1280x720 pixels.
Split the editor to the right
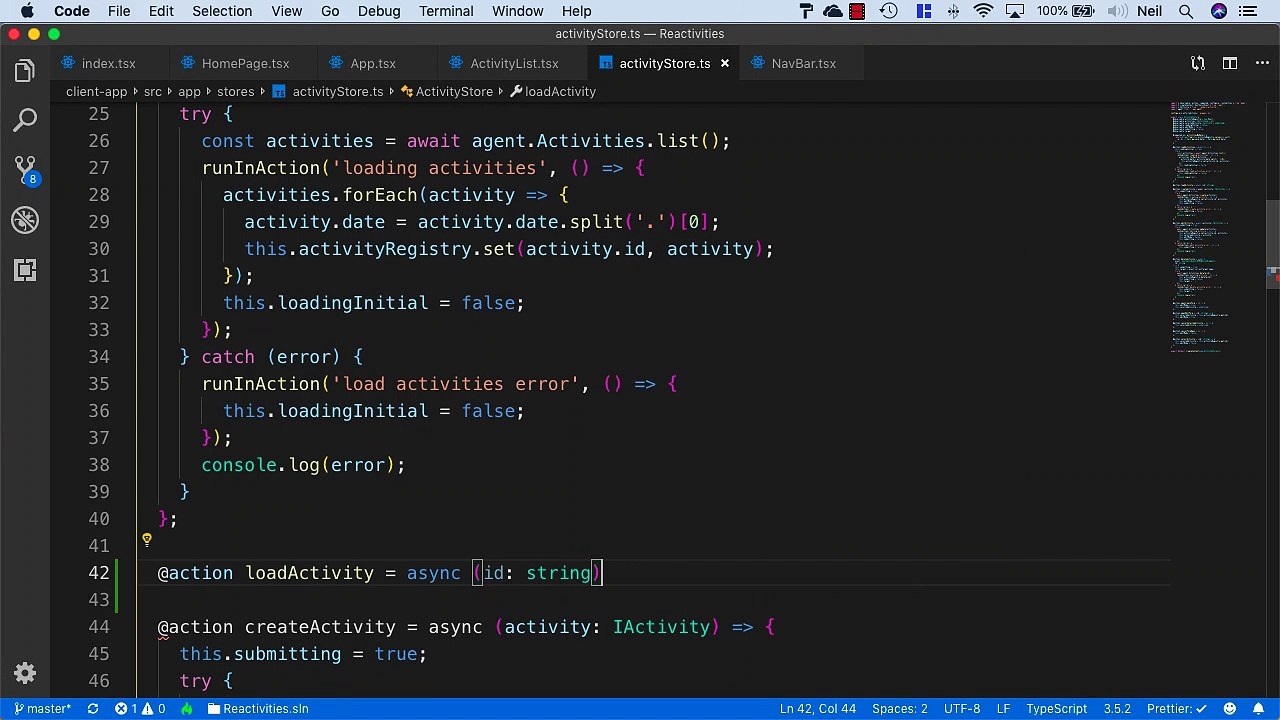[x=1230, y=63]
